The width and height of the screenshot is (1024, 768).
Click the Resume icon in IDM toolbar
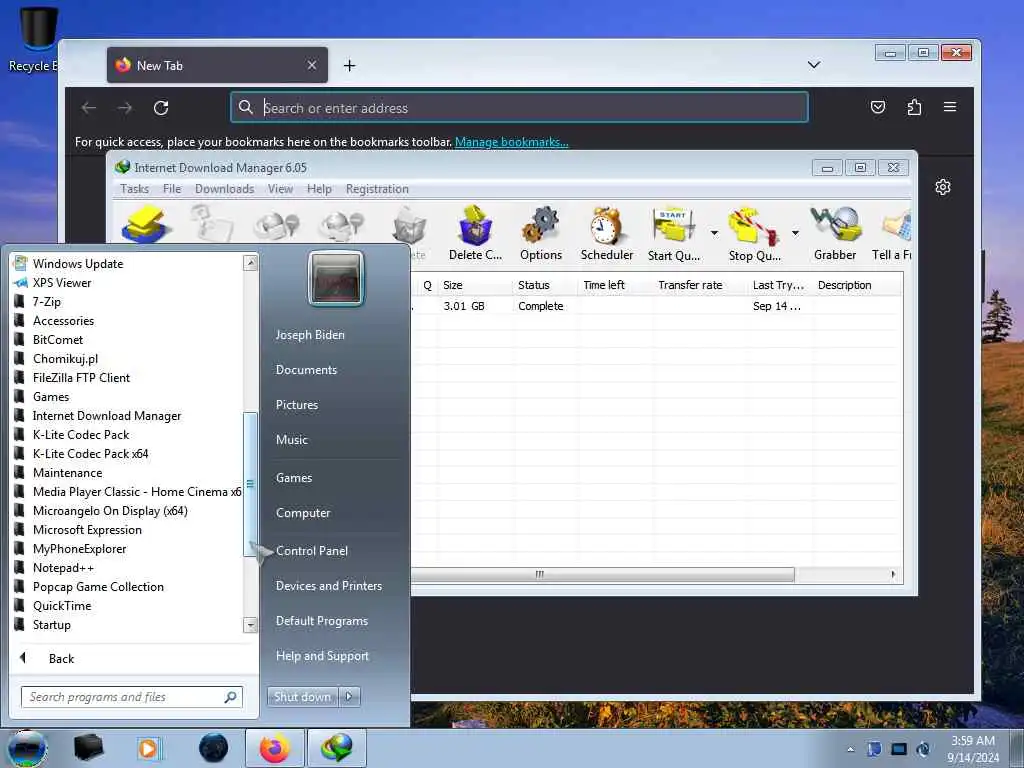[212, 223]
